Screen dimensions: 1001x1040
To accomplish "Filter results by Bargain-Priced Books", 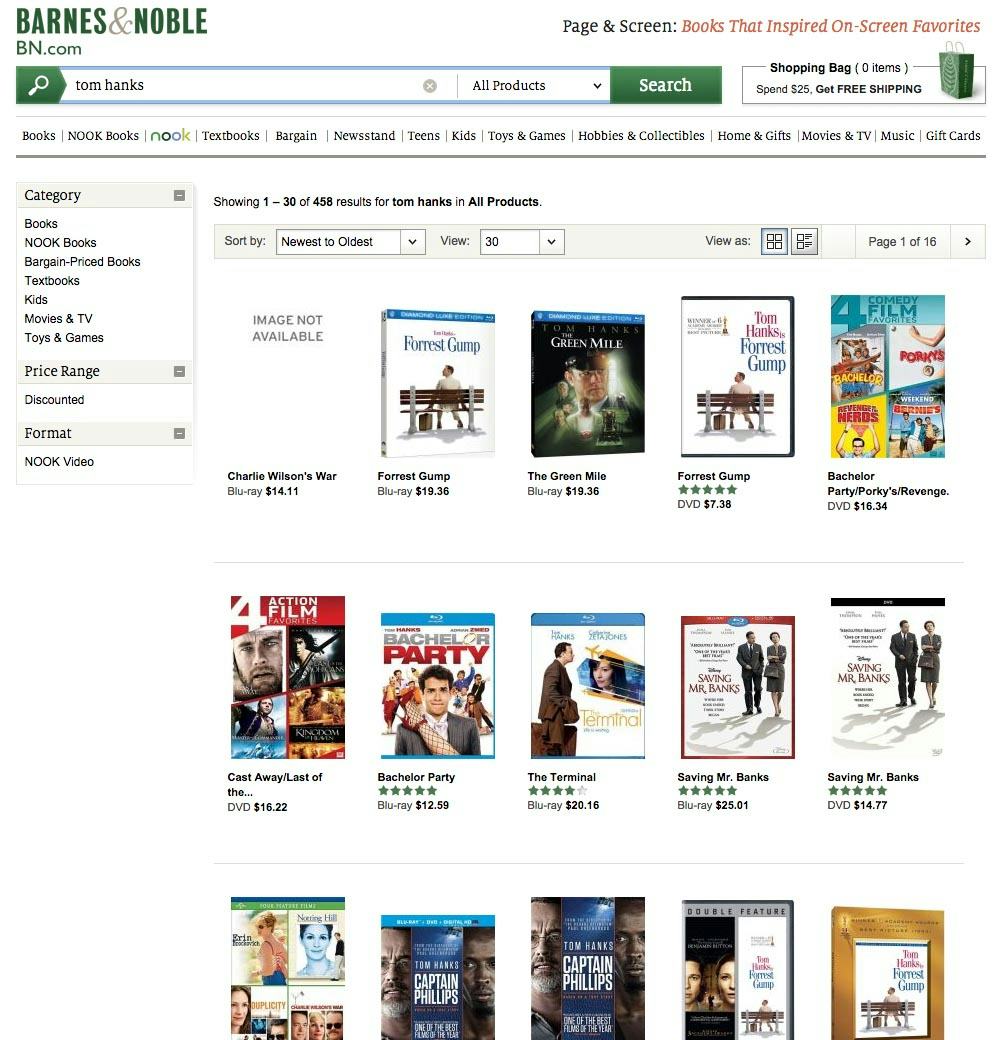I will pyautogui.click(x=82, y=262).
